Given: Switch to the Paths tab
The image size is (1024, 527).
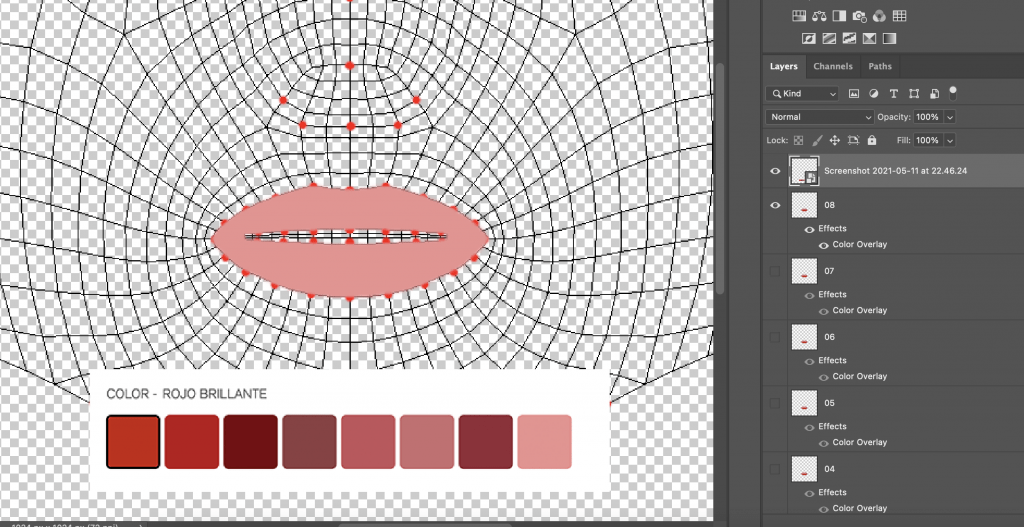Looking at the screenshot, I should pyautogui.click(x=880, y=66).
